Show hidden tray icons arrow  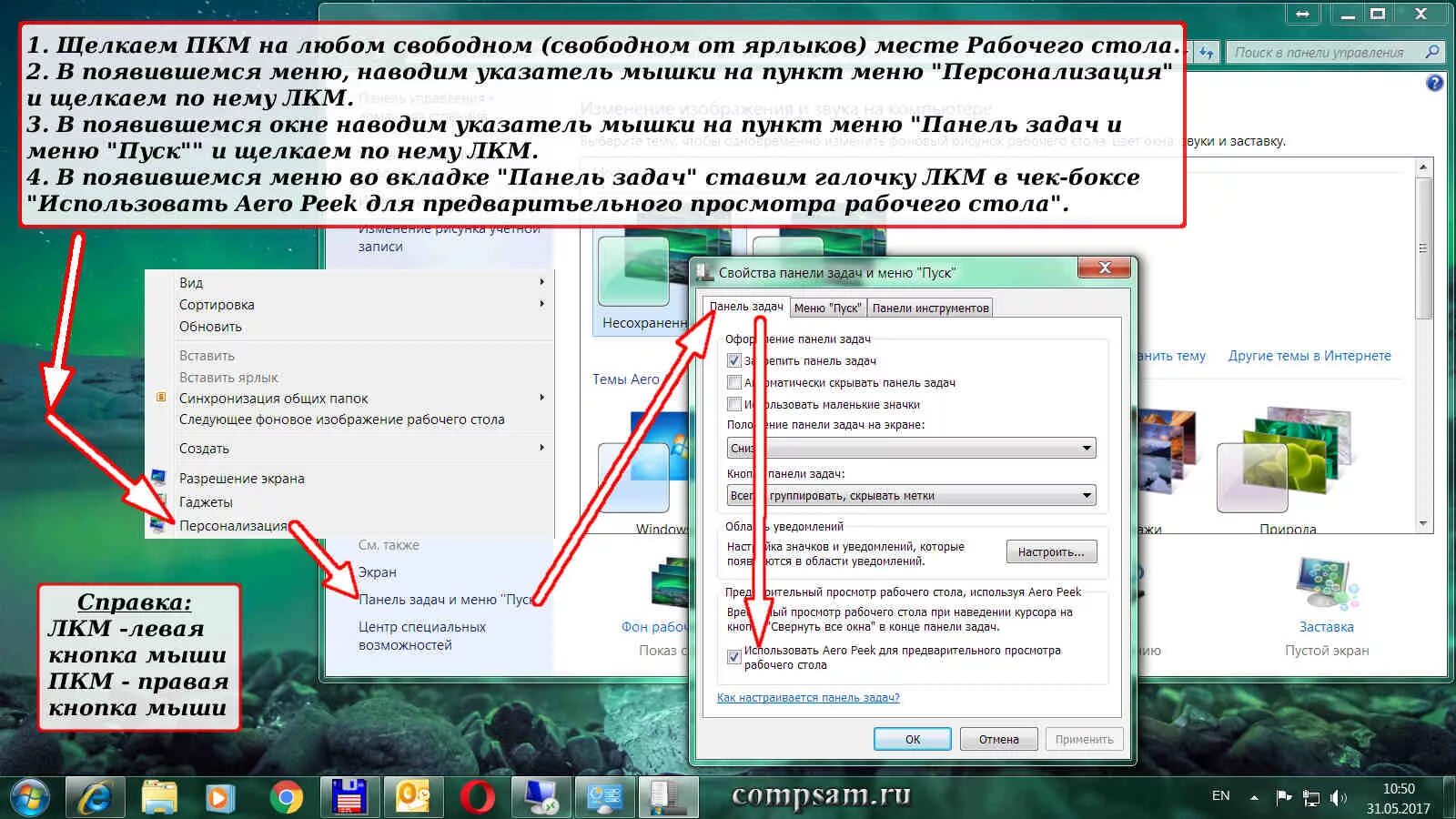(1254, 798)
